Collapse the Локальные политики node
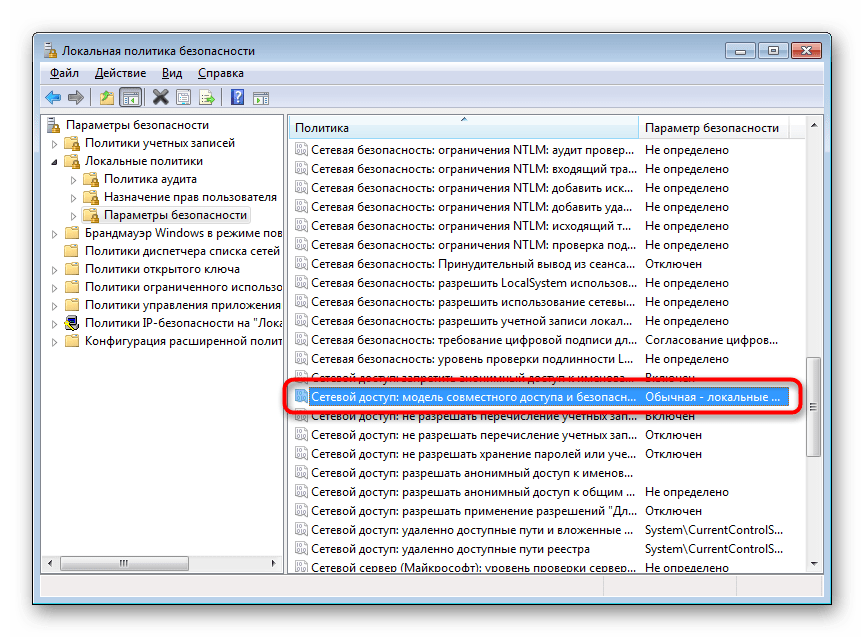Viewport: 864px width, 637px height. 55,161
